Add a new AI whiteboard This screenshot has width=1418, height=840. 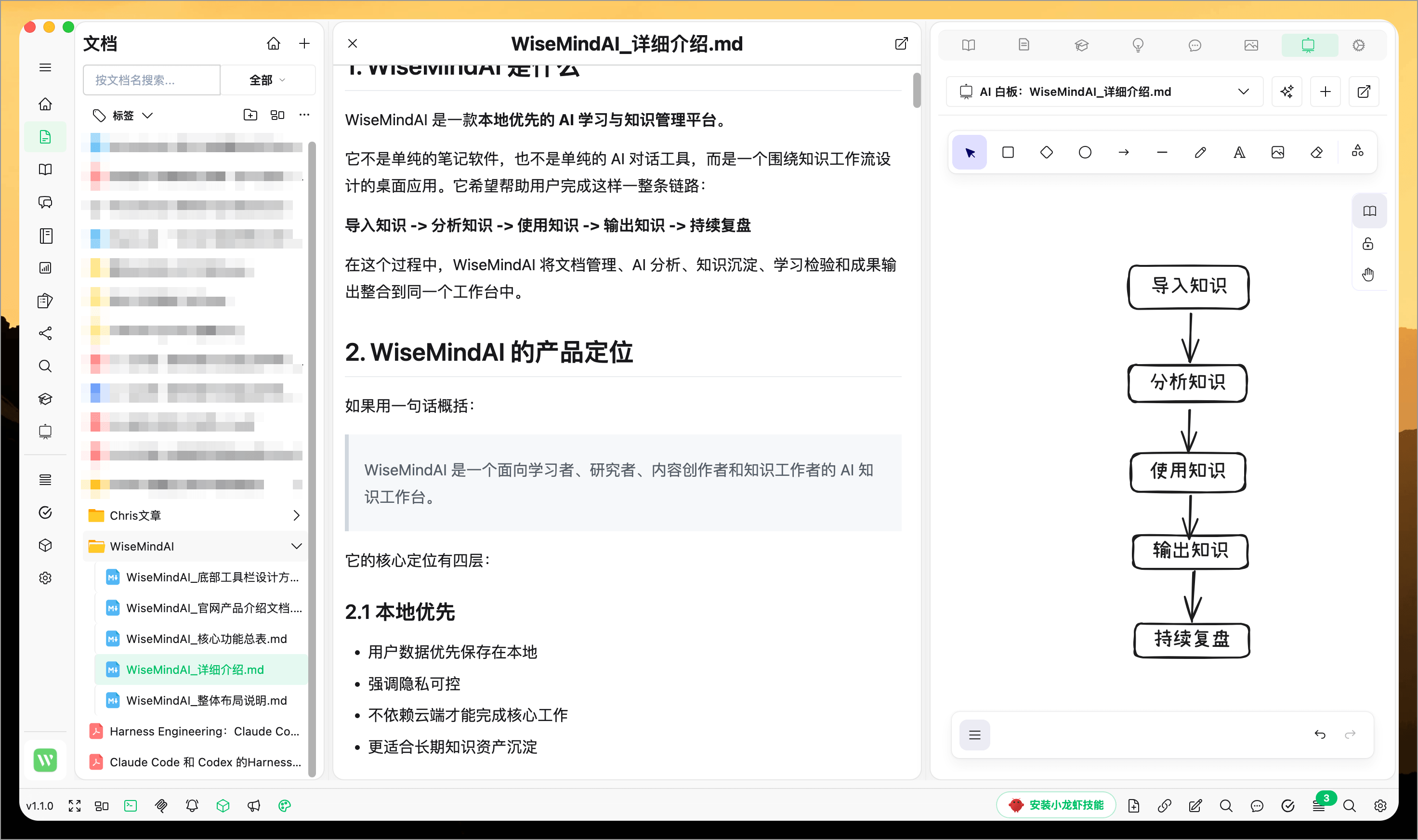1325,92
